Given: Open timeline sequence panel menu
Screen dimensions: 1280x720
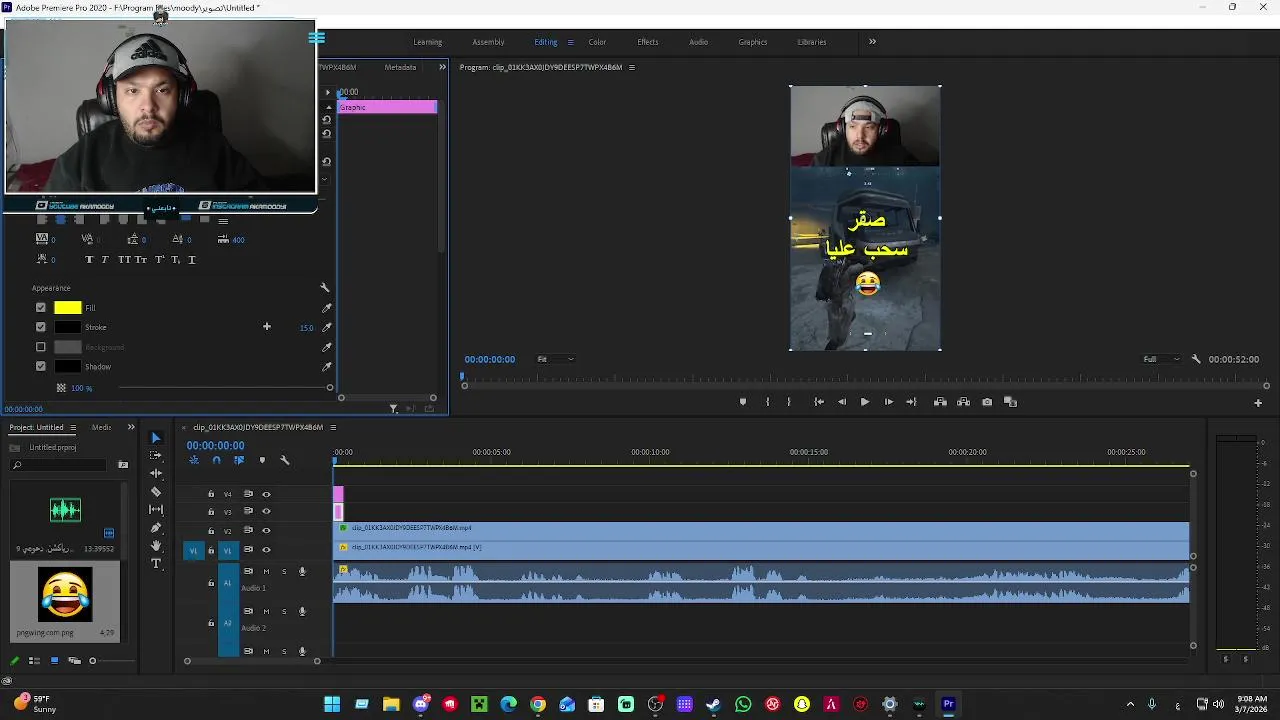Looking at the screenshot, I should pyautogui.click(x=333, y=427).
